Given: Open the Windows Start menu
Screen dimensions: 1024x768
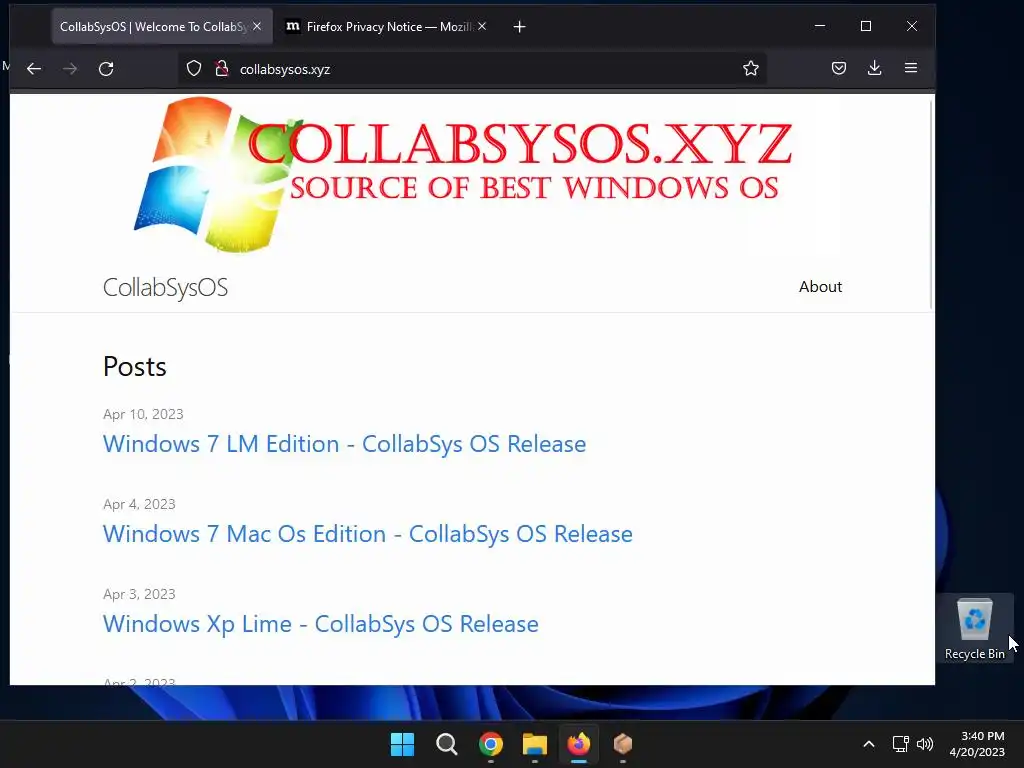Looking at the screenshot, I should pyautogui.click(x=402, y=744).
